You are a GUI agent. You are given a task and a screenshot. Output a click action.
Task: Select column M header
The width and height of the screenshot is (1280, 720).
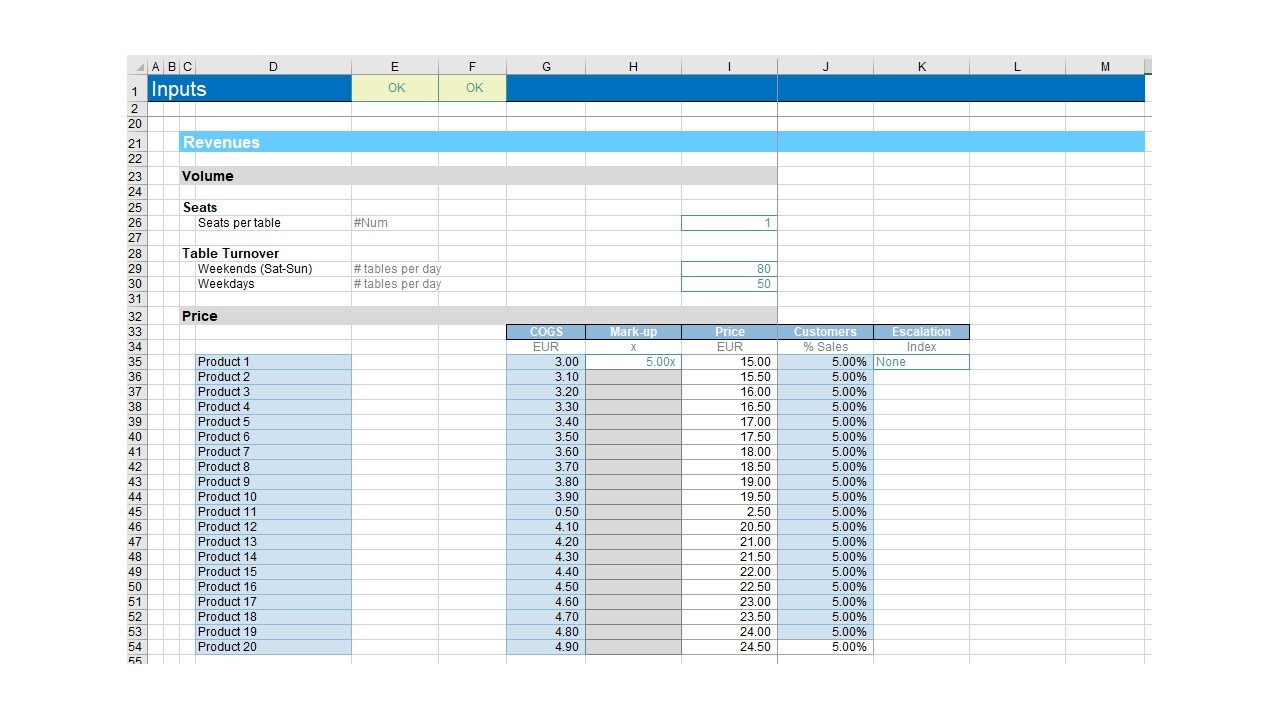click(x=1105, y=67)
